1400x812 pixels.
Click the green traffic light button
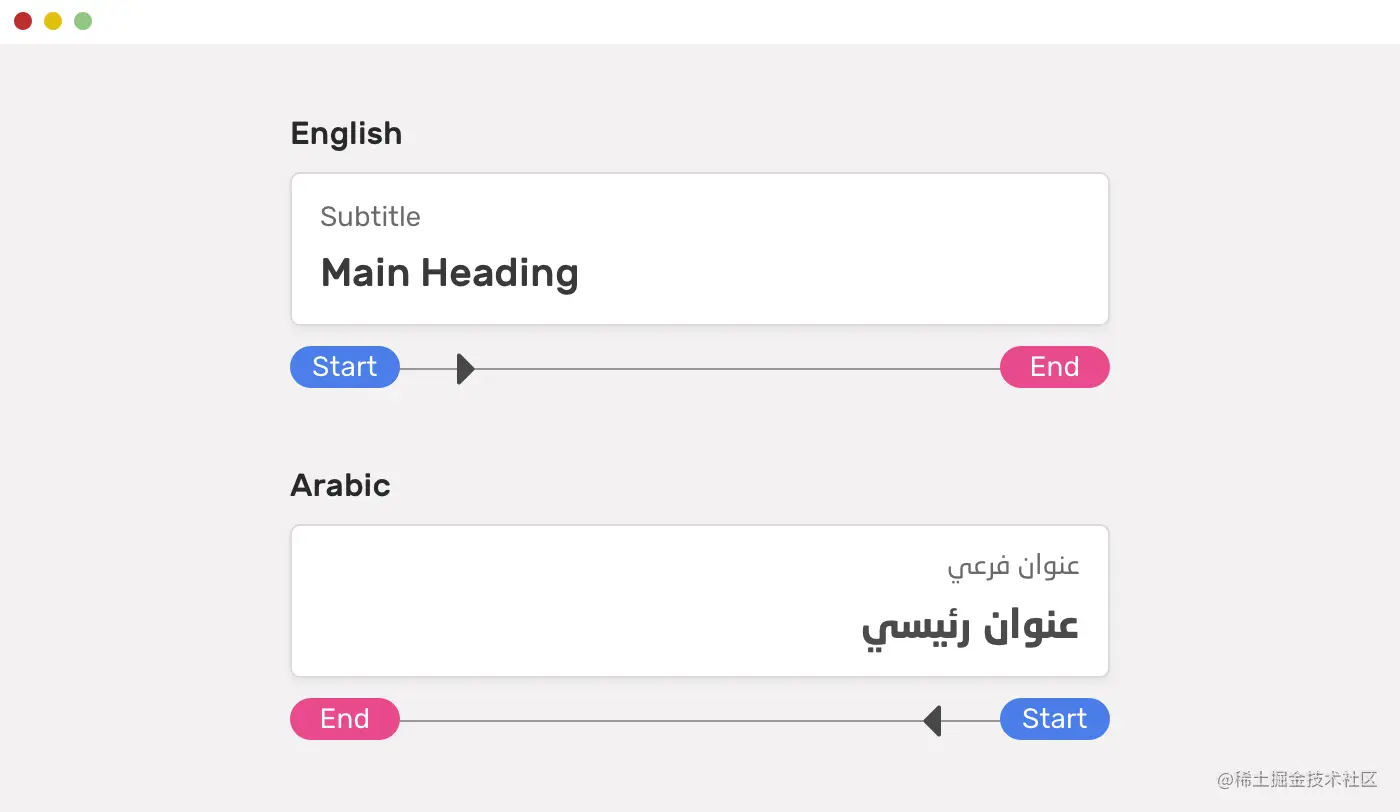pos(82,20)
